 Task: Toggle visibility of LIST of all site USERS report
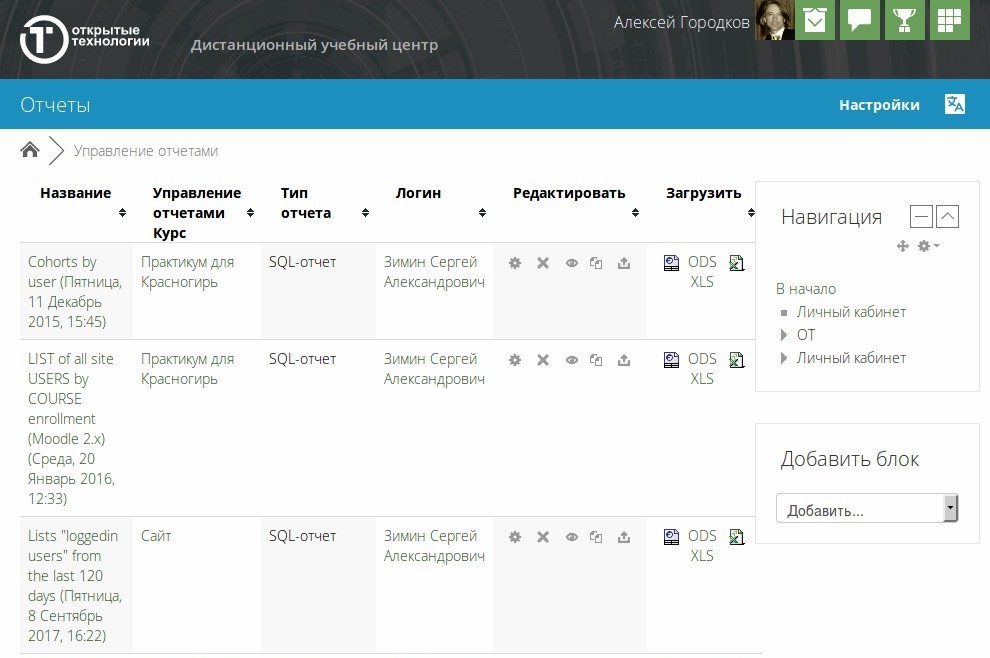pos(571,360)
